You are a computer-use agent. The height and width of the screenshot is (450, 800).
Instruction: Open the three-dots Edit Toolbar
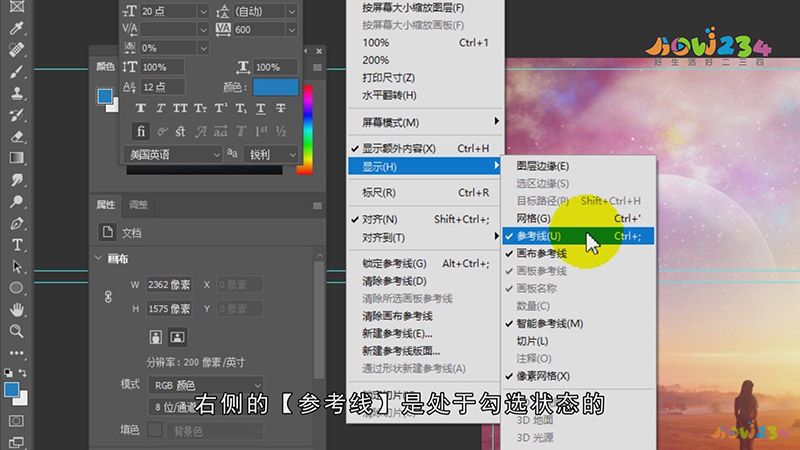pyautogui.click(x=16, y=353)
